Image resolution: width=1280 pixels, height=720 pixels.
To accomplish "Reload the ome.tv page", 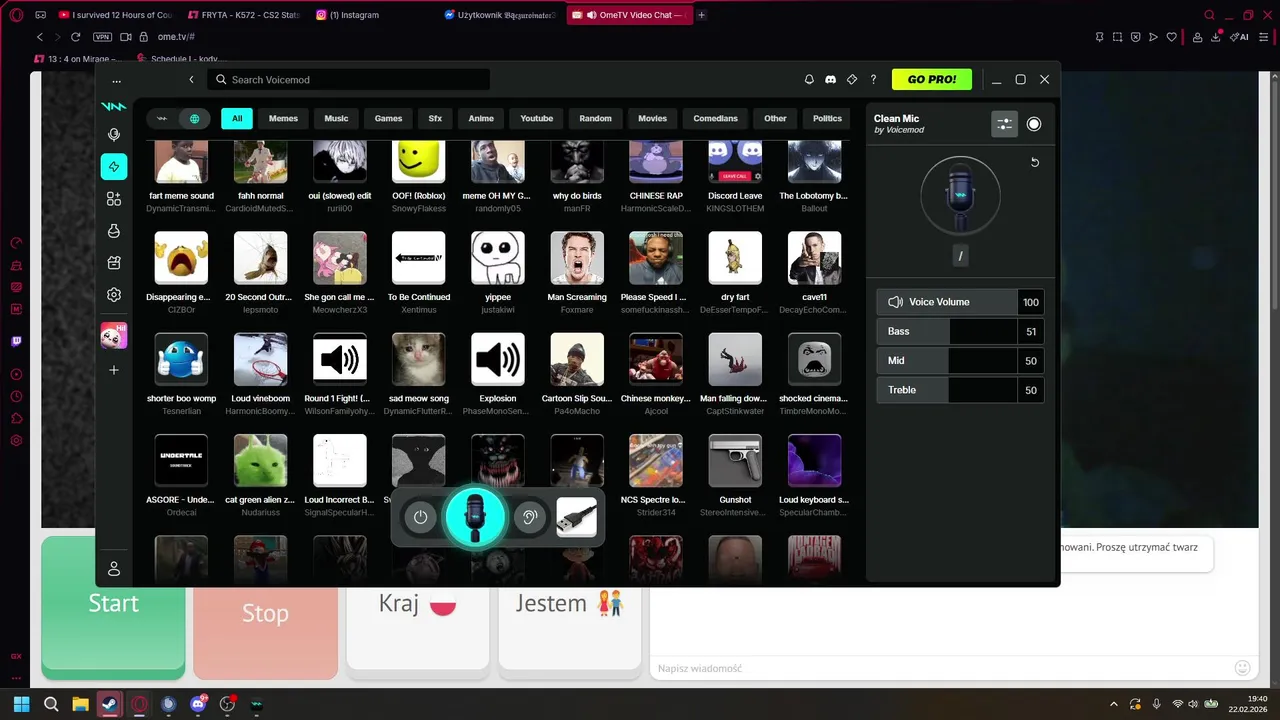I will point(75,37).
